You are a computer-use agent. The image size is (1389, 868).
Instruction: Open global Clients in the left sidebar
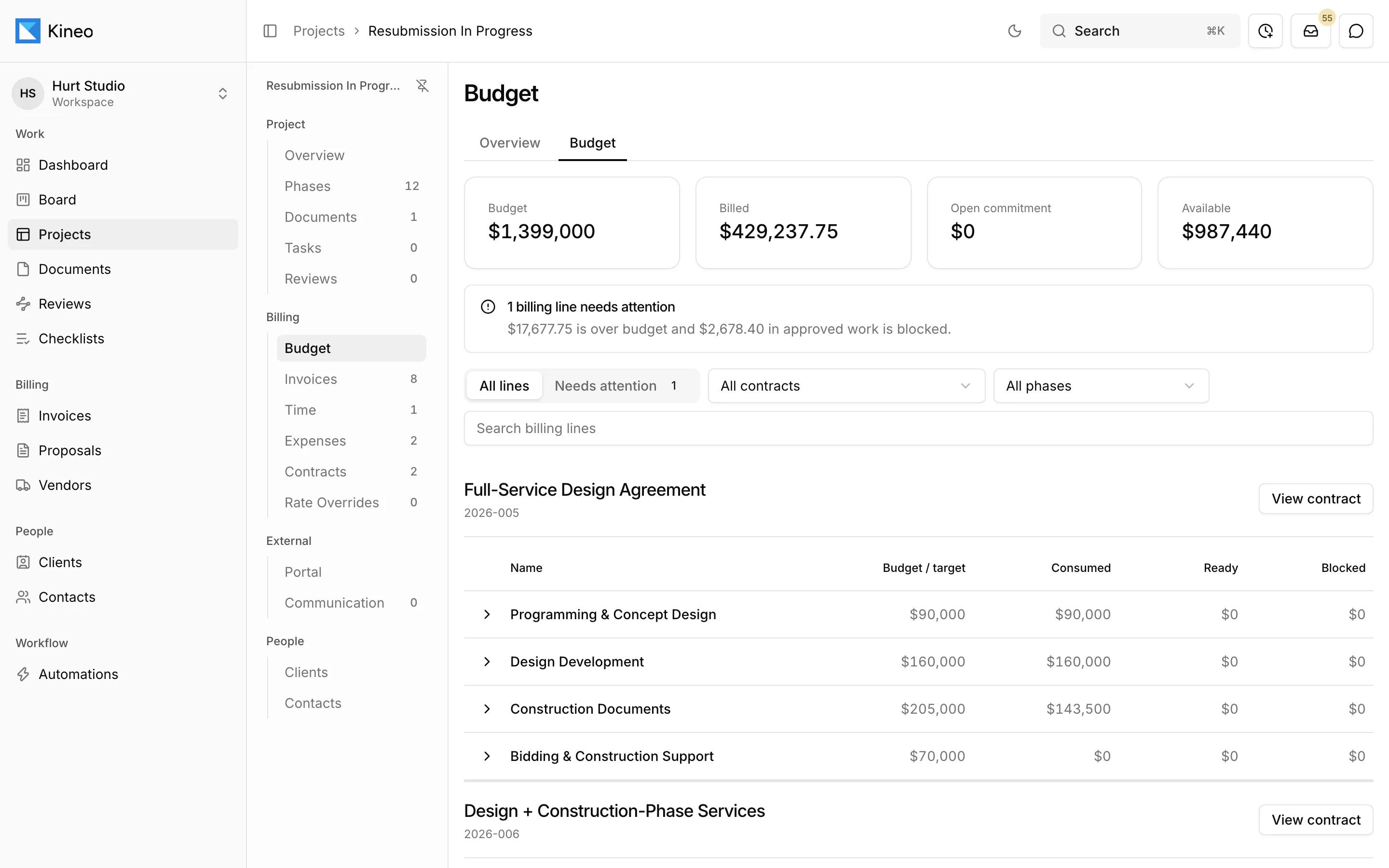tap(123, 563)
